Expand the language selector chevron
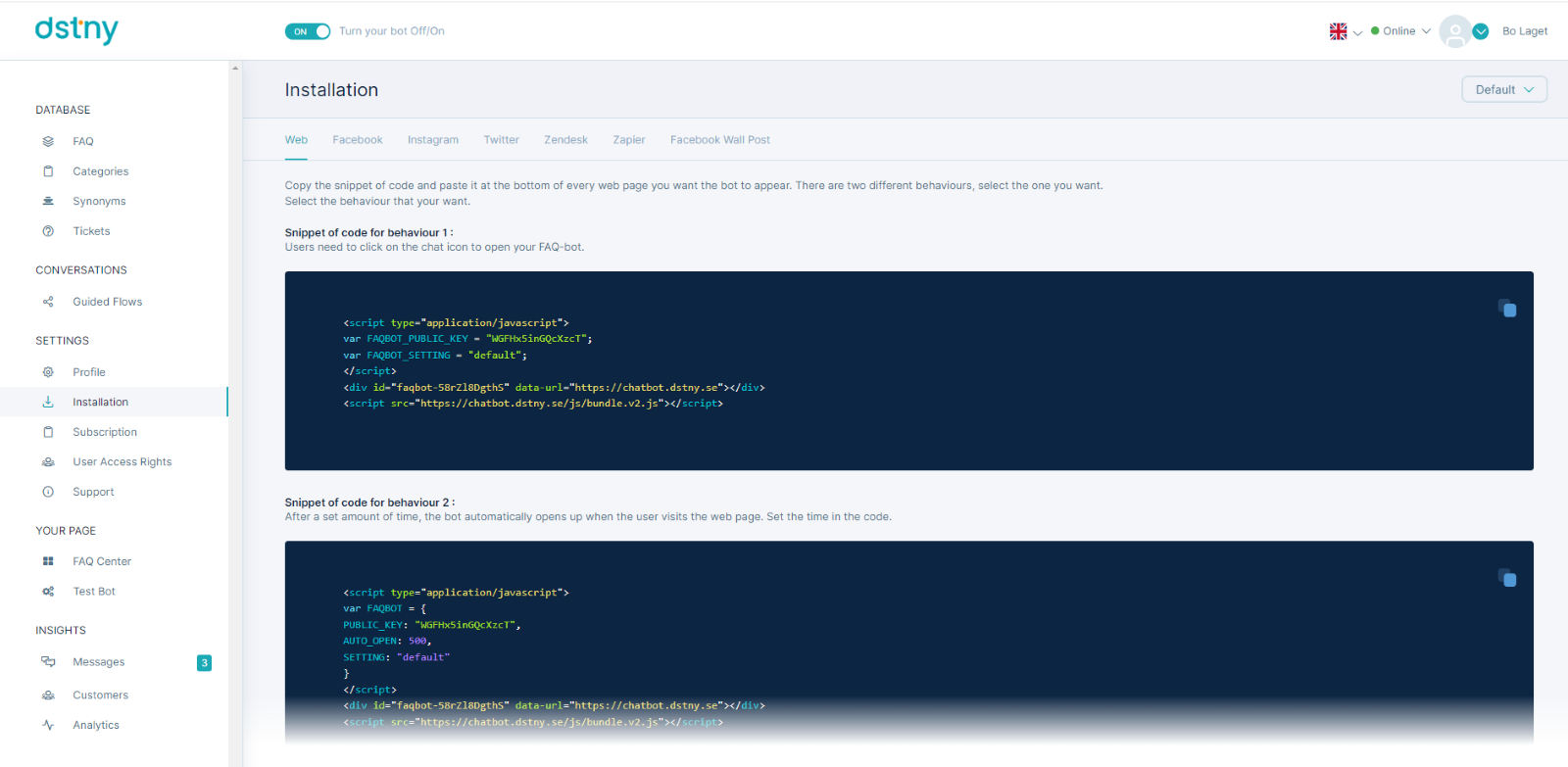Viewport: 1568px width, 767px height. click(x=1357, y=32)
